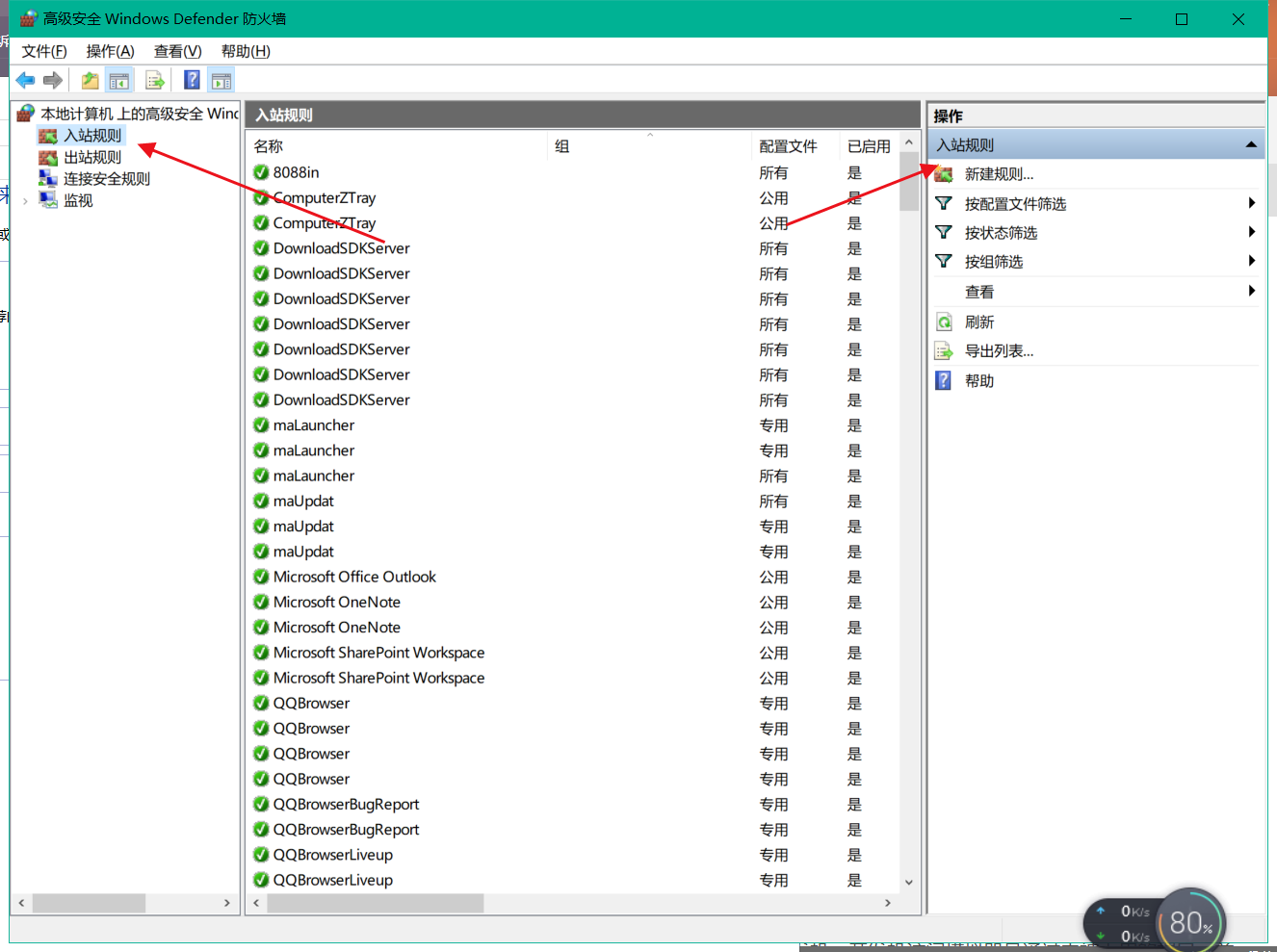The image size is (1277, 952).
Task: Click the icon beside 连接安全规则 in the tree
Action: 48,178
